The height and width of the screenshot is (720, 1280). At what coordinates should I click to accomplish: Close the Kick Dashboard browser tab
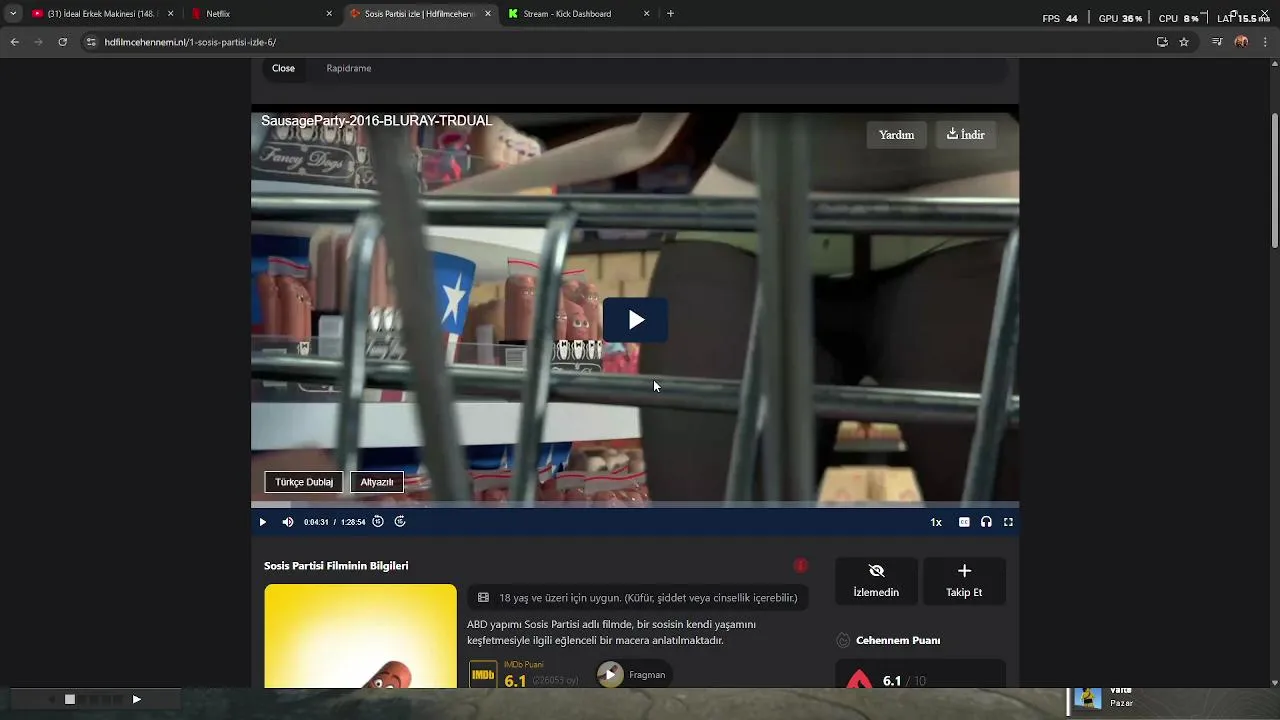point(646,14)
